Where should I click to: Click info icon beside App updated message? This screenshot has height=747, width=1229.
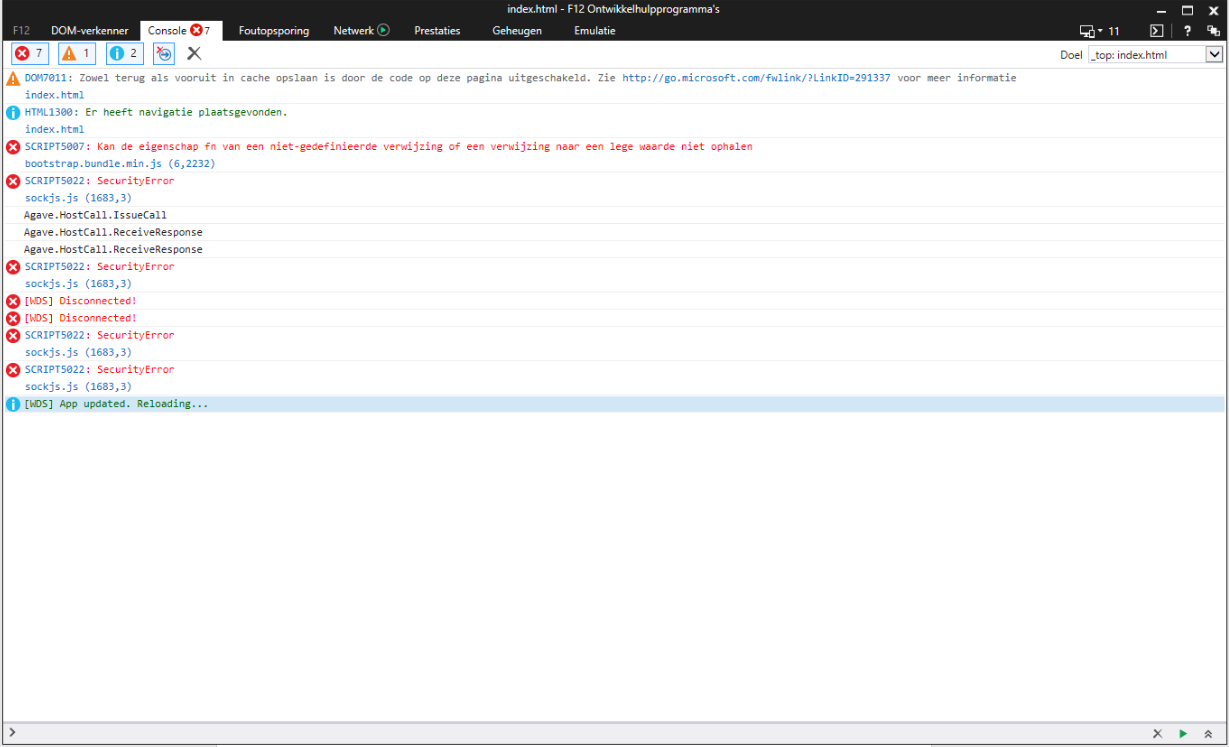click(x=13, y=404)
